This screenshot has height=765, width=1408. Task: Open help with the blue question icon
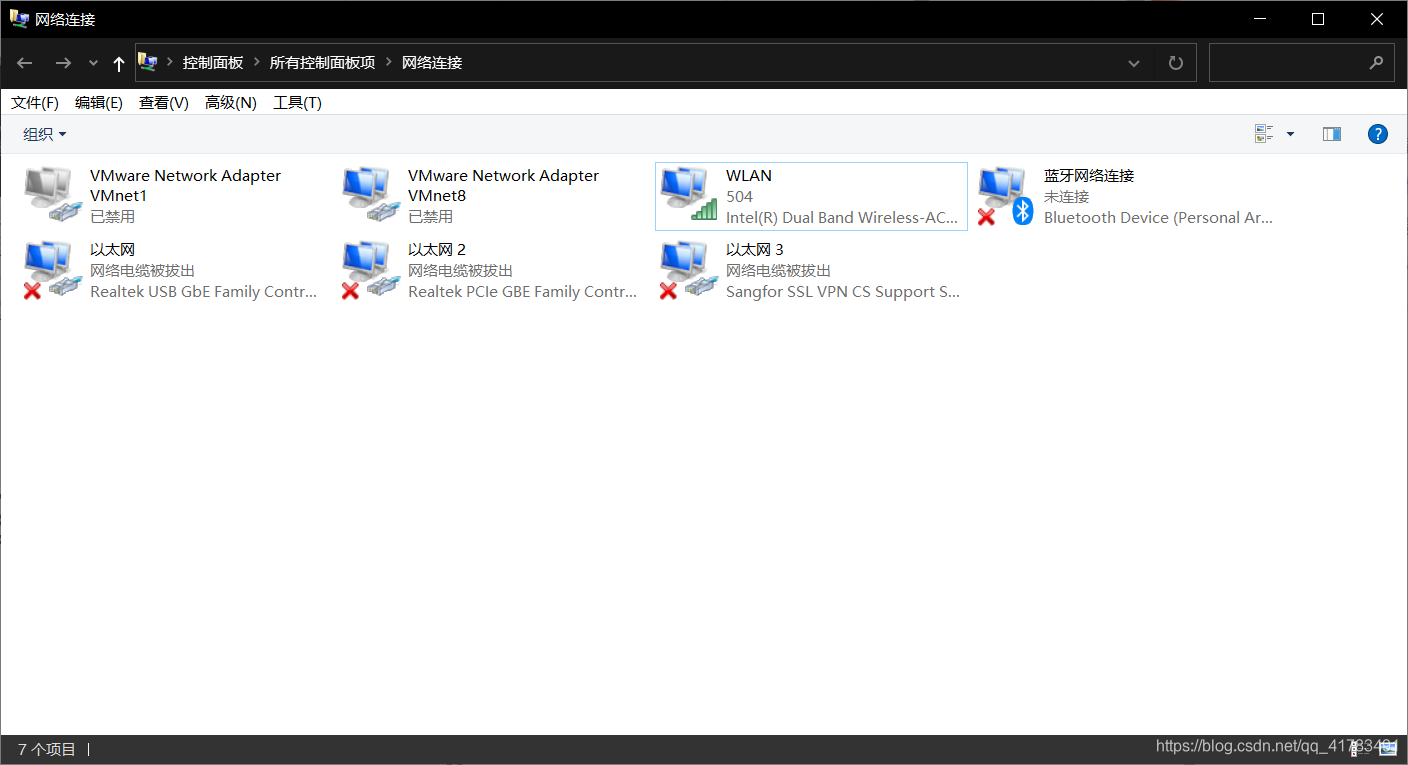click(1378, 134)
